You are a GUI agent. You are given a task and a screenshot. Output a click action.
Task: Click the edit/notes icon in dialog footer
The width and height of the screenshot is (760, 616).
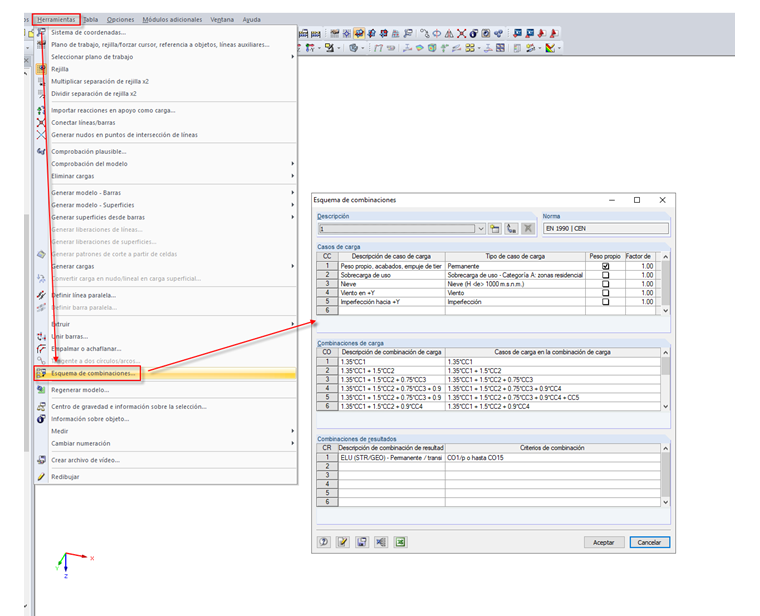(343, 542)
